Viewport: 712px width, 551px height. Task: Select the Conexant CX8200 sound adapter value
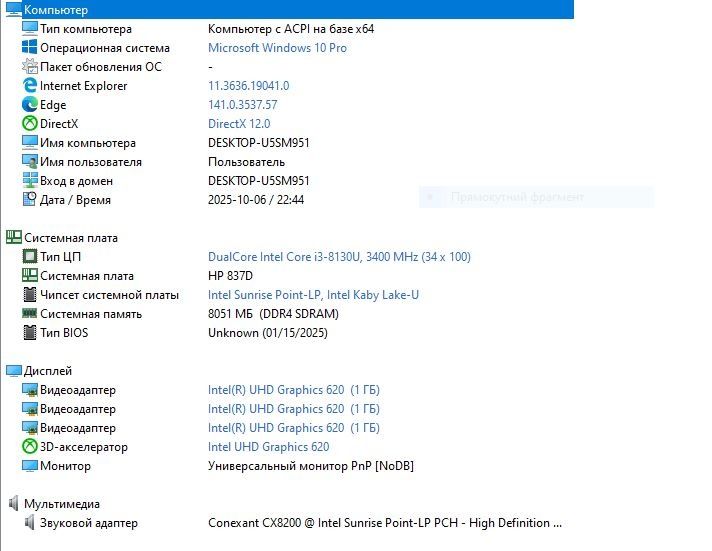(x=385, y=523)
